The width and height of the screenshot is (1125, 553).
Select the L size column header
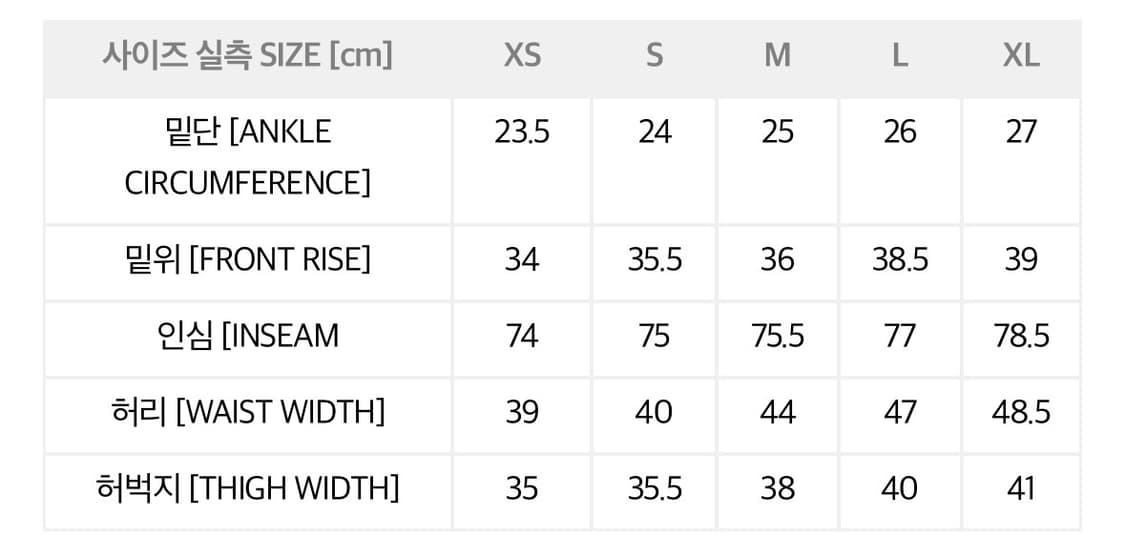(900, 55)
